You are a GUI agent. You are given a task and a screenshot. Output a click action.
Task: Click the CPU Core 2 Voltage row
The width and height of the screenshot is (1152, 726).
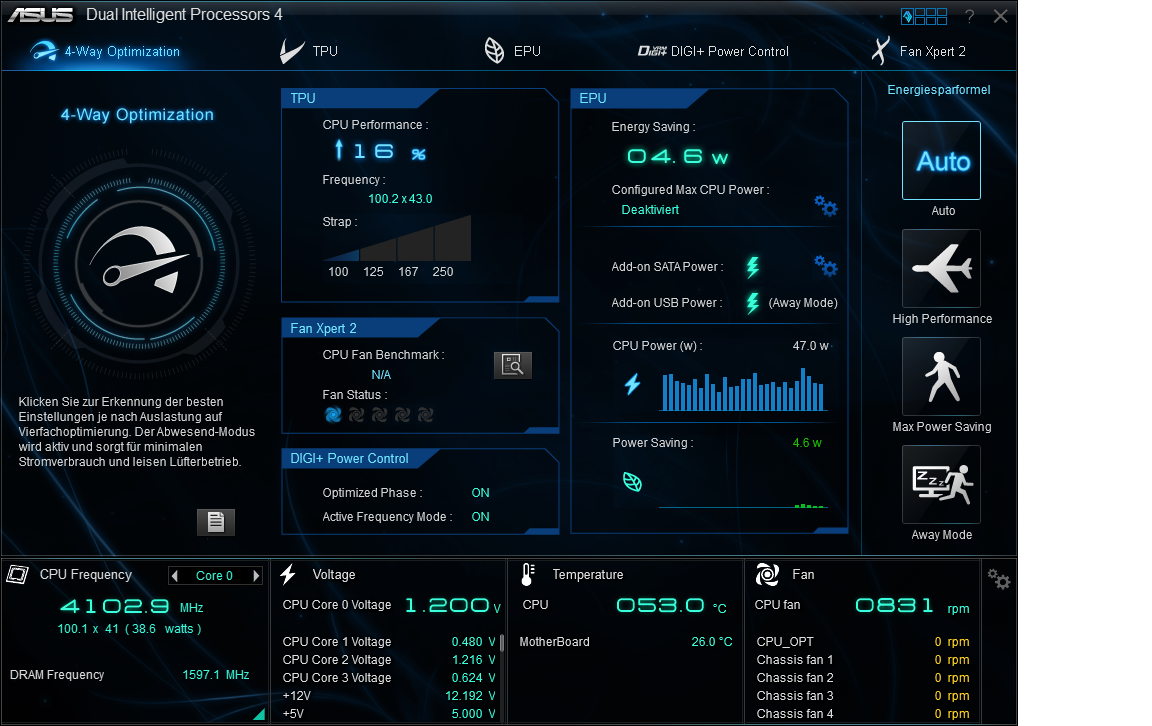[x=389, y=660]
